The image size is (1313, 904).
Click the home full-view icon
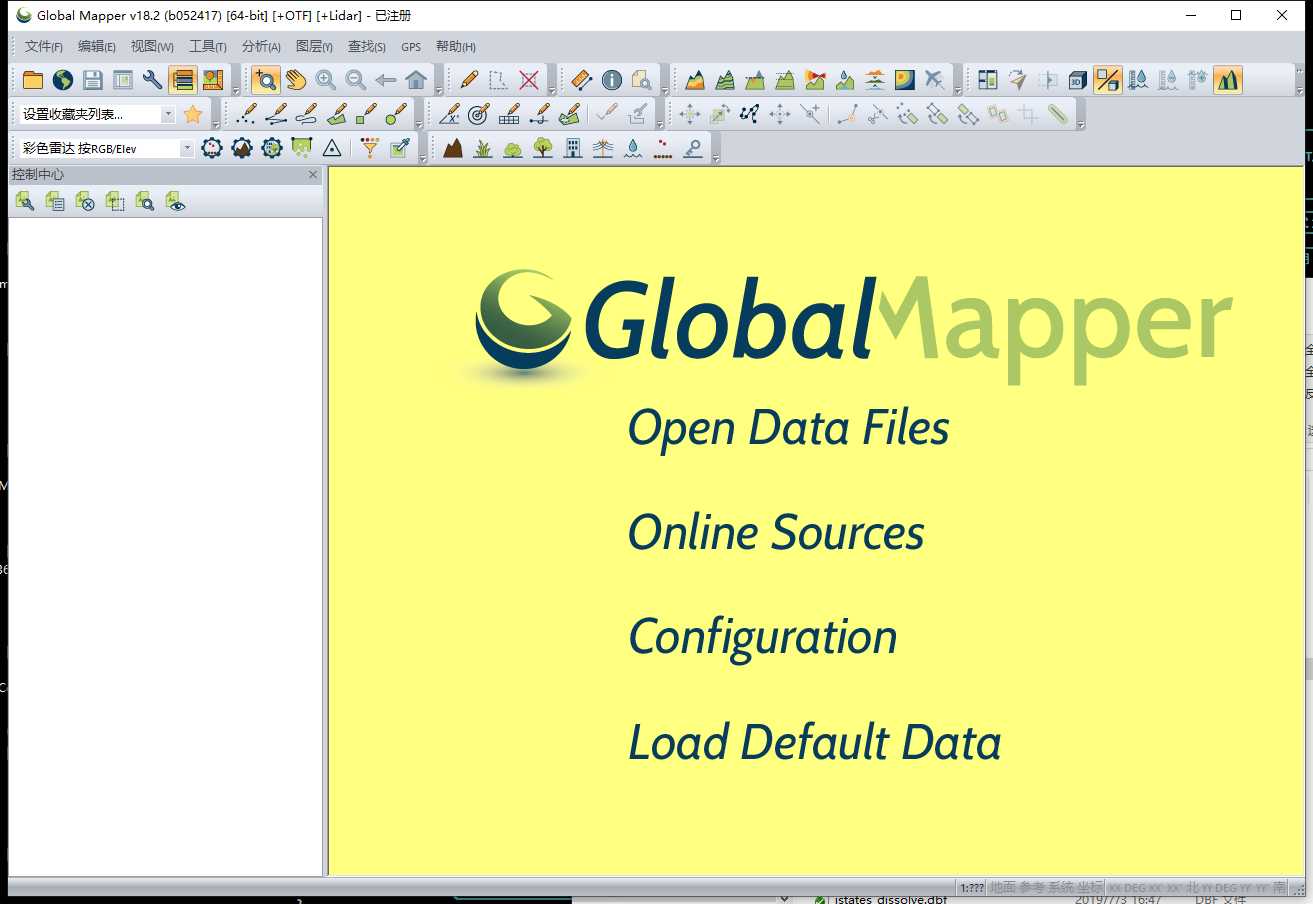tap(416, 80)
